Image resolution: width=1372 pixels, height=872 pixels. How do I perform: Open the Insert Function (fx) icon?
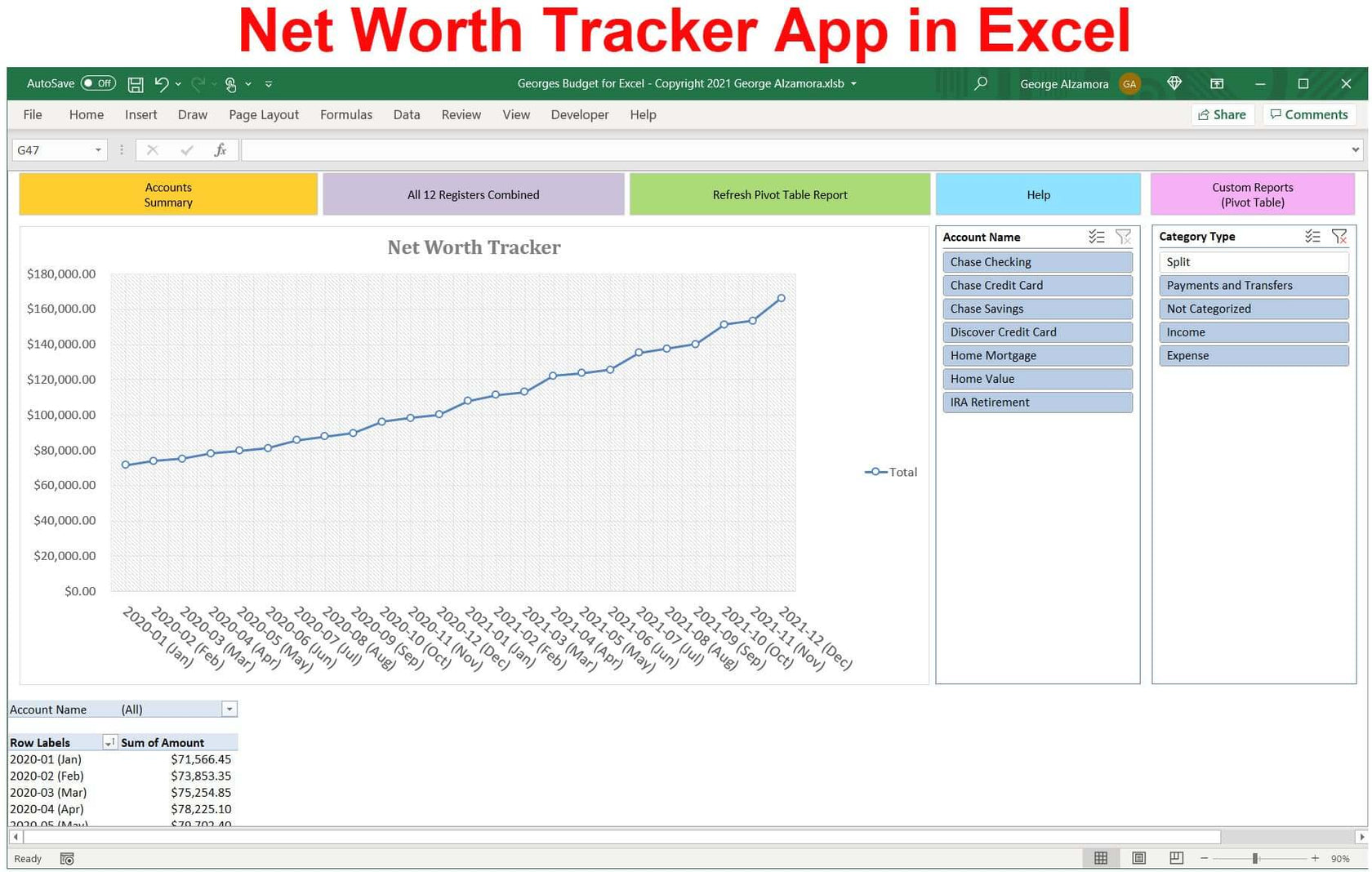219,149
